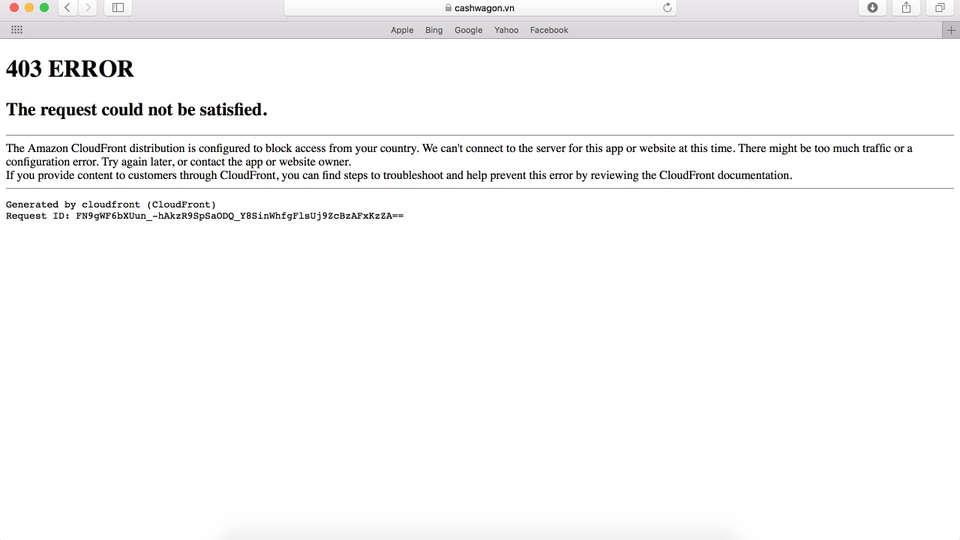Click 'The request could not be satisfied.' text
Image resolution: width=960 pixels, height=540 pixels.
pyautogui.click(x=137, y=110)
